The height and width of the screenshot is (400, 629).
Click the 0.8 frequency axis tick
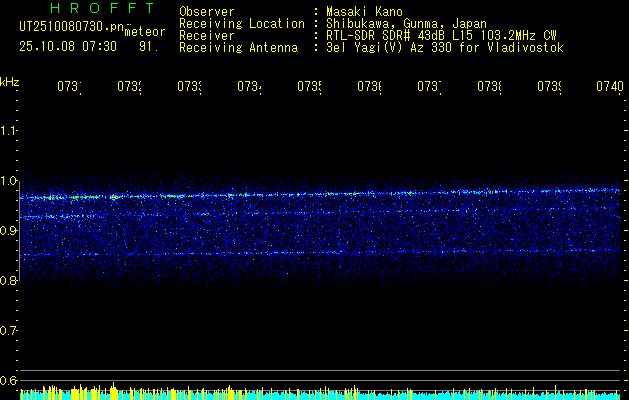point(9,281)
